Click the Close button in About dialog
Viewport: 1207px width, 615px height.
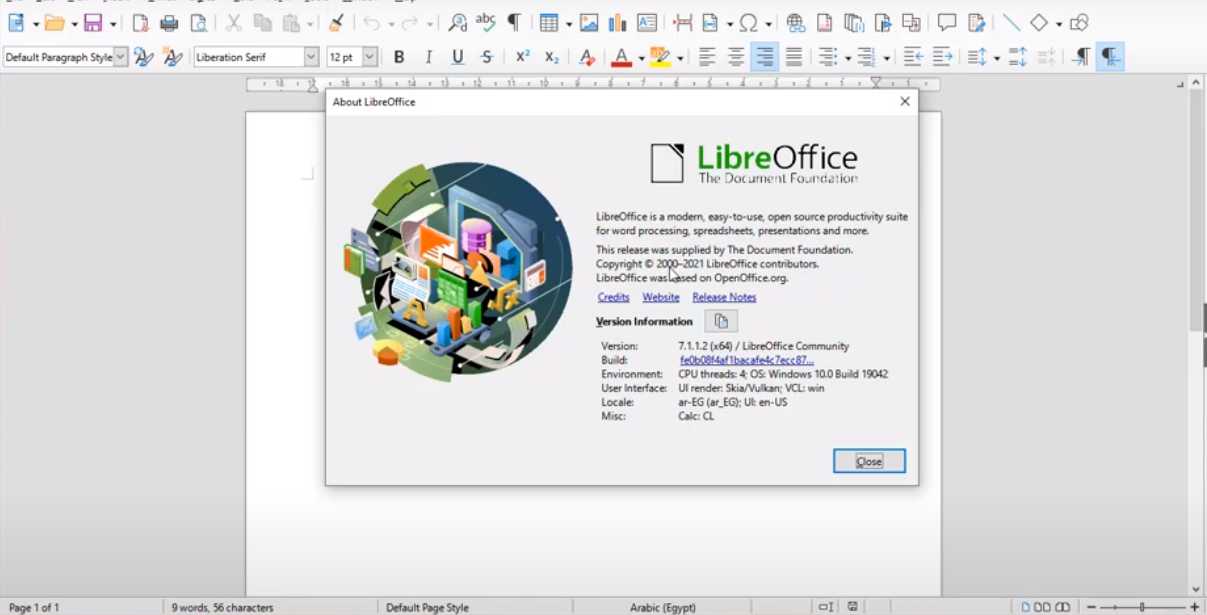[x=869, y=461]
